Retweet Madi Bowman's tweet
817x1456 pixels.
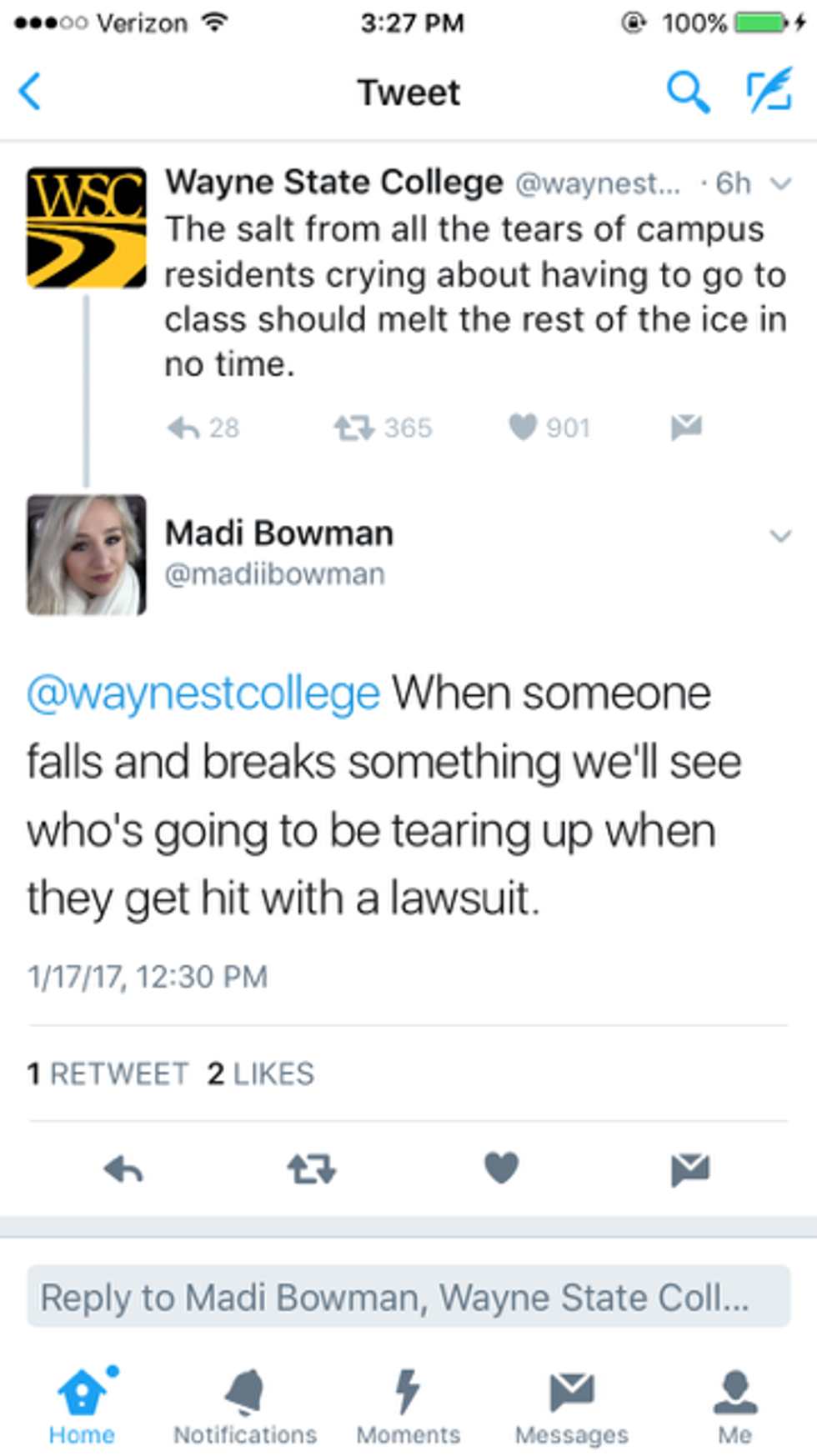(312, 1169)
